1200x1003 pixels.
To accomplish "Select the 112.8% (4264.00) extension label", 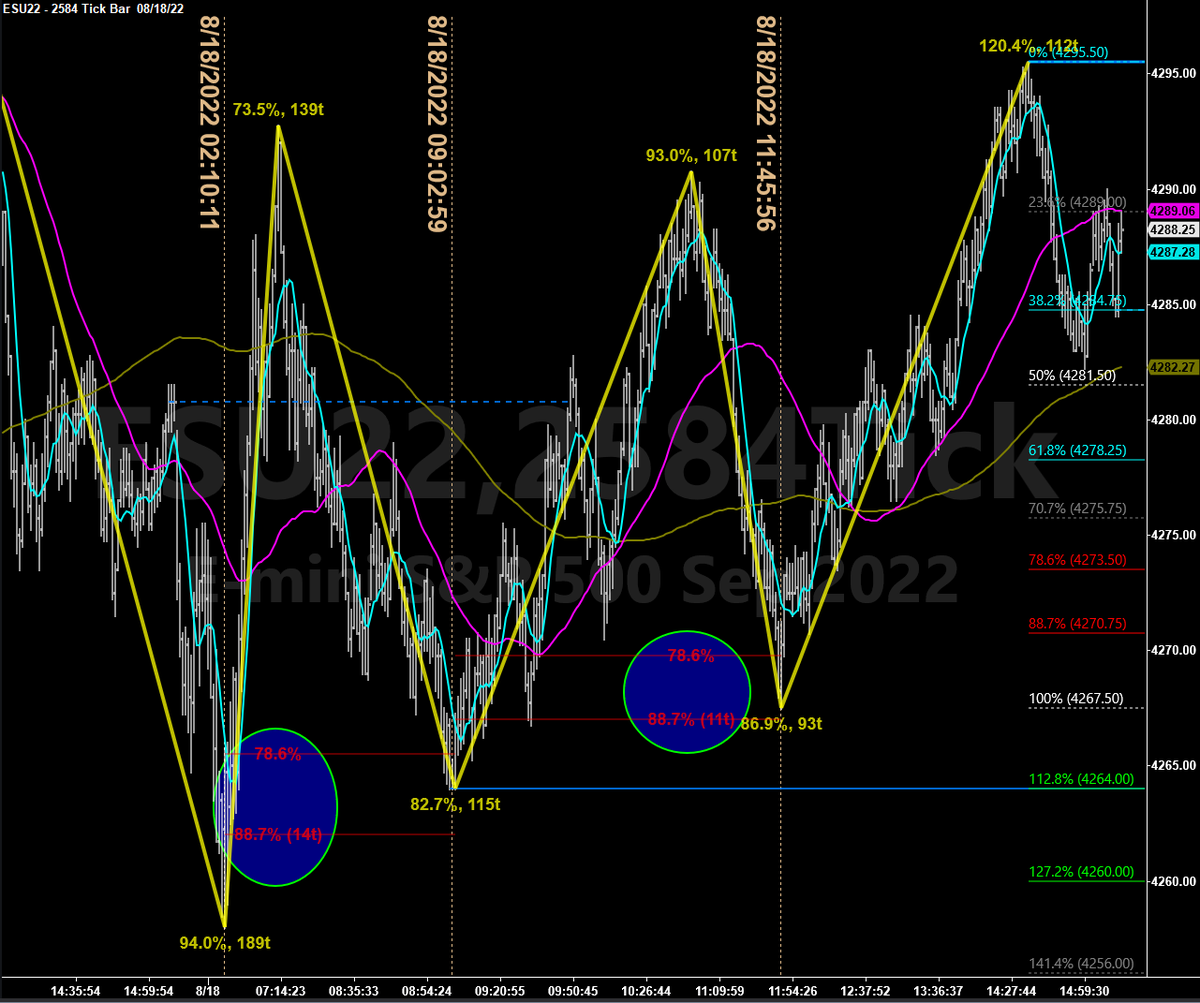I will click(1082, 779).
